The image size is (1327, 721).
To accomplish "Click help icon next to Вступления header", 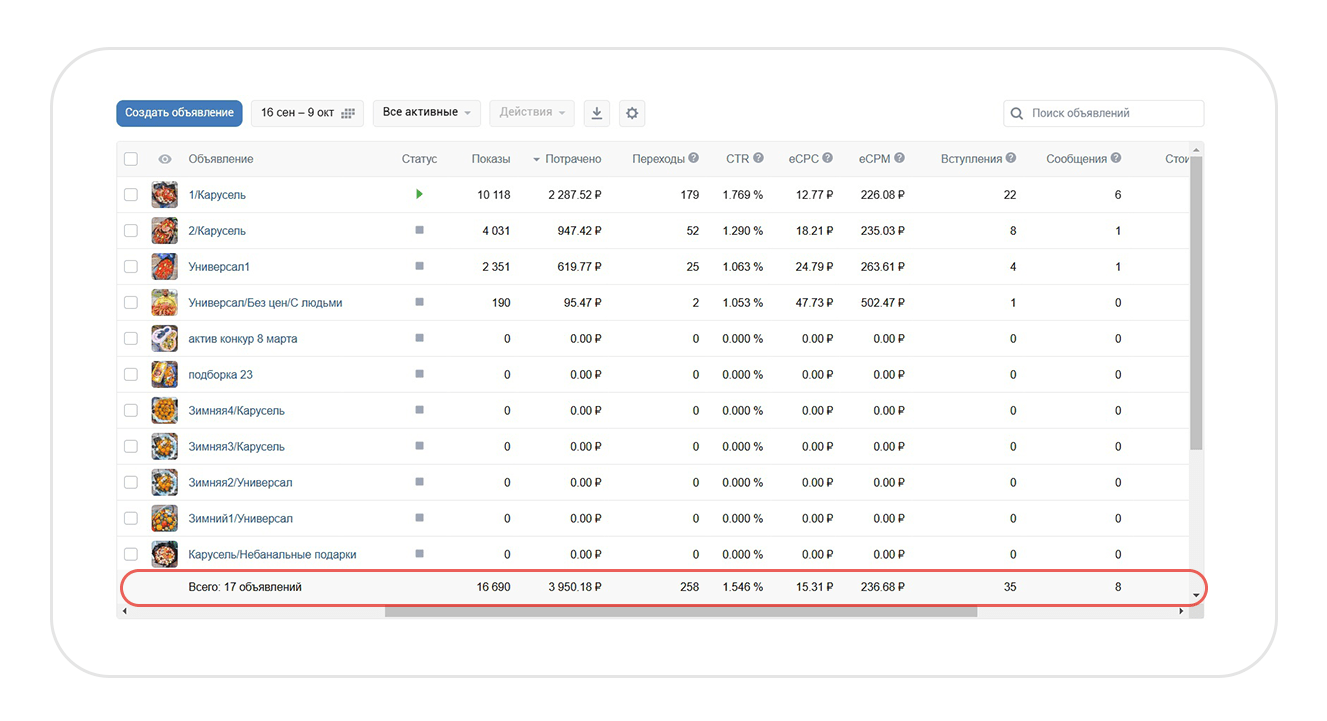I will pyautogui.click(x=1011, y=158).
